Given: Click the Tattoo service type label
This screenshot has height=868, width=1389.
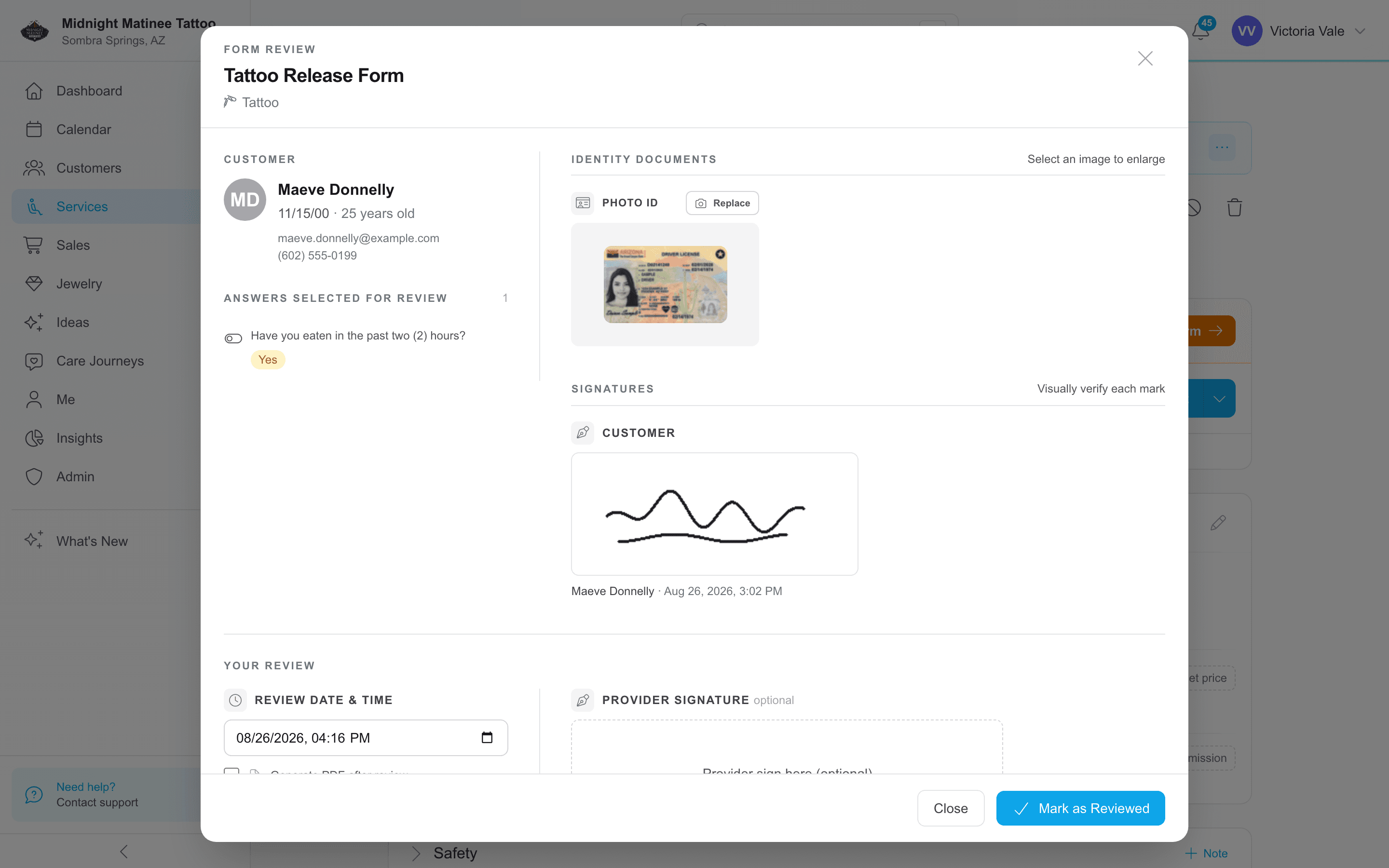Looking at the screenshot, I should point(260,102).
